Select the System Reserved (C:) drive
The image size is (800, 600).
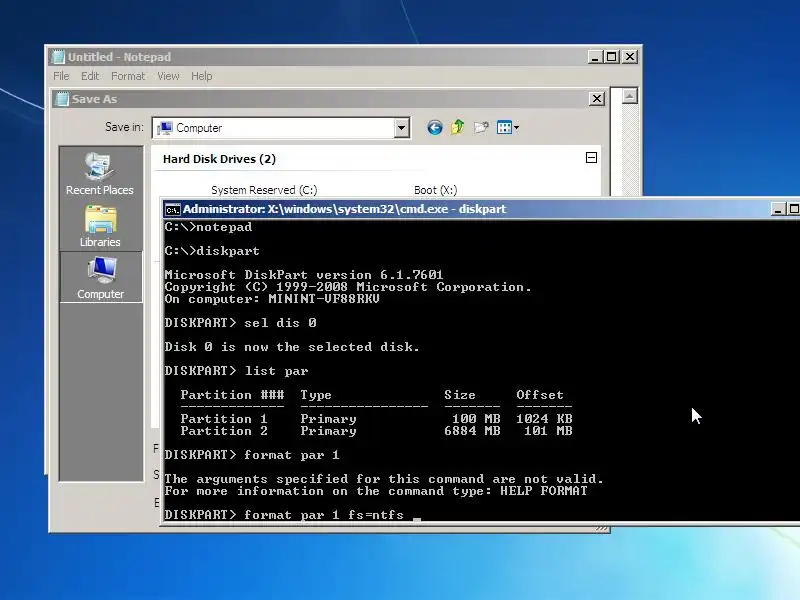click(264, 190)
